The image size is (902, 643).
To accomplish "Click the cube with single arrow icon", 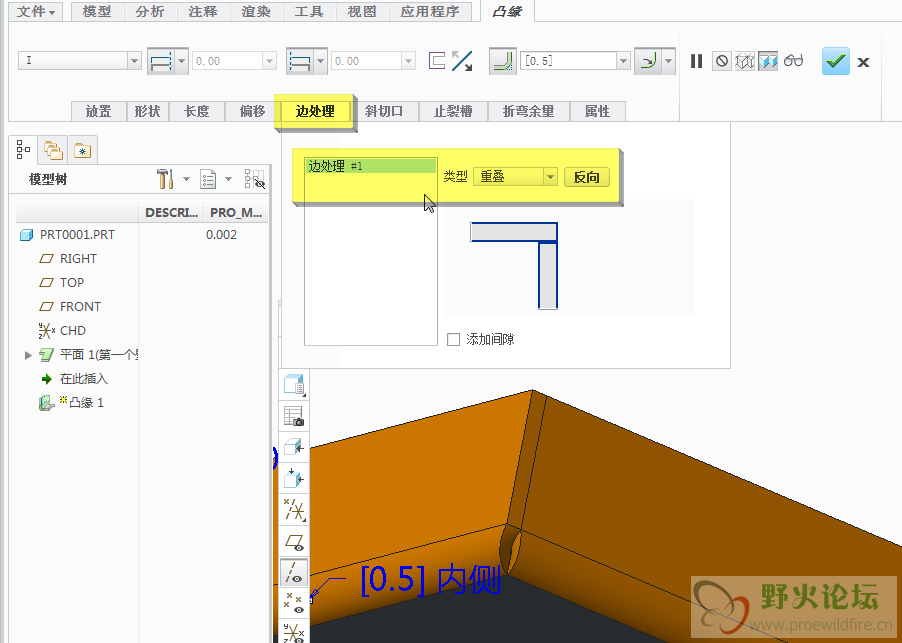I will coord(294,447).
